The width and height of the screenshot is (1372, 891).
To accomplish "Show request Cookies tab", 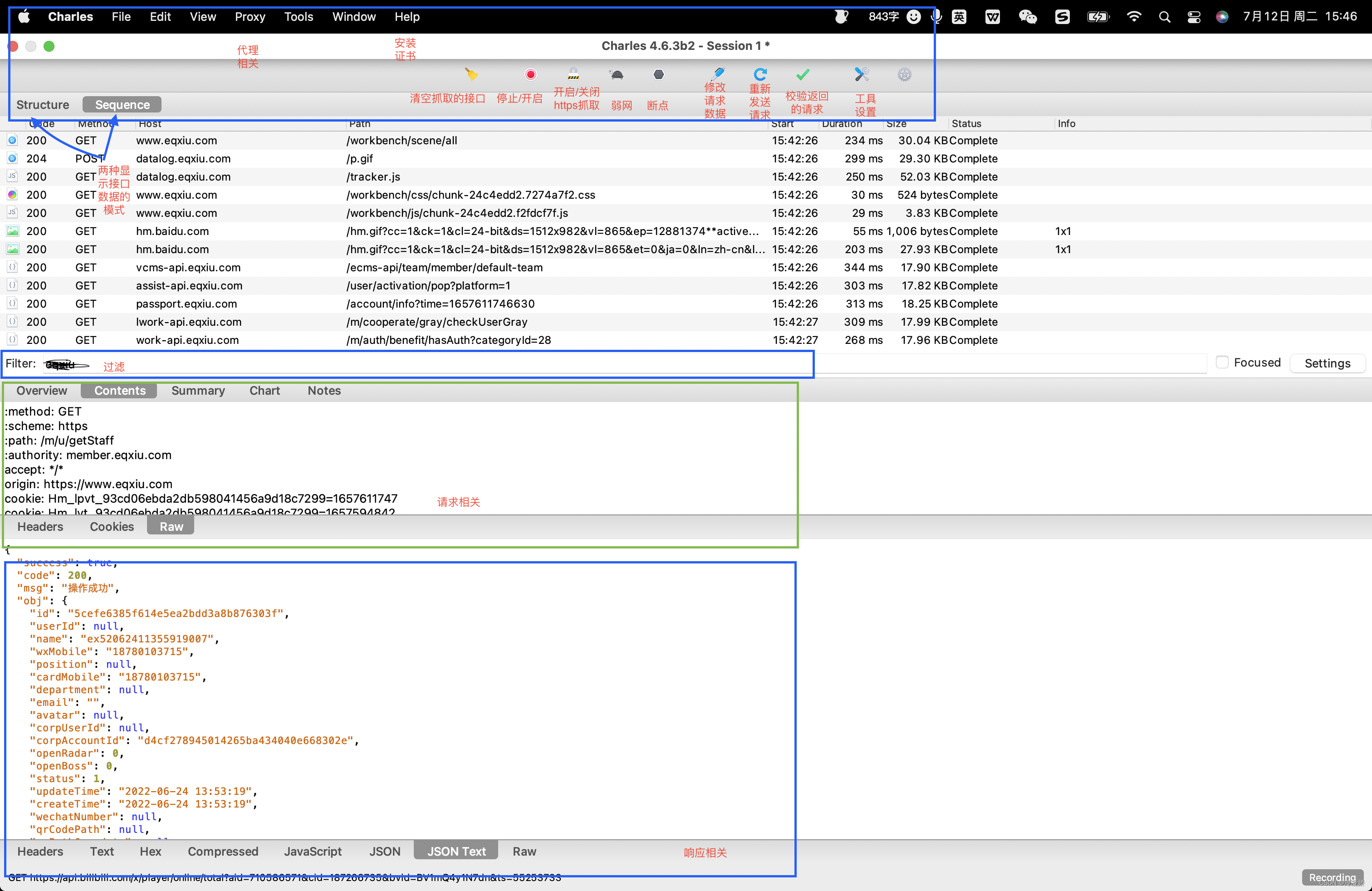I will tap(112, 526).
